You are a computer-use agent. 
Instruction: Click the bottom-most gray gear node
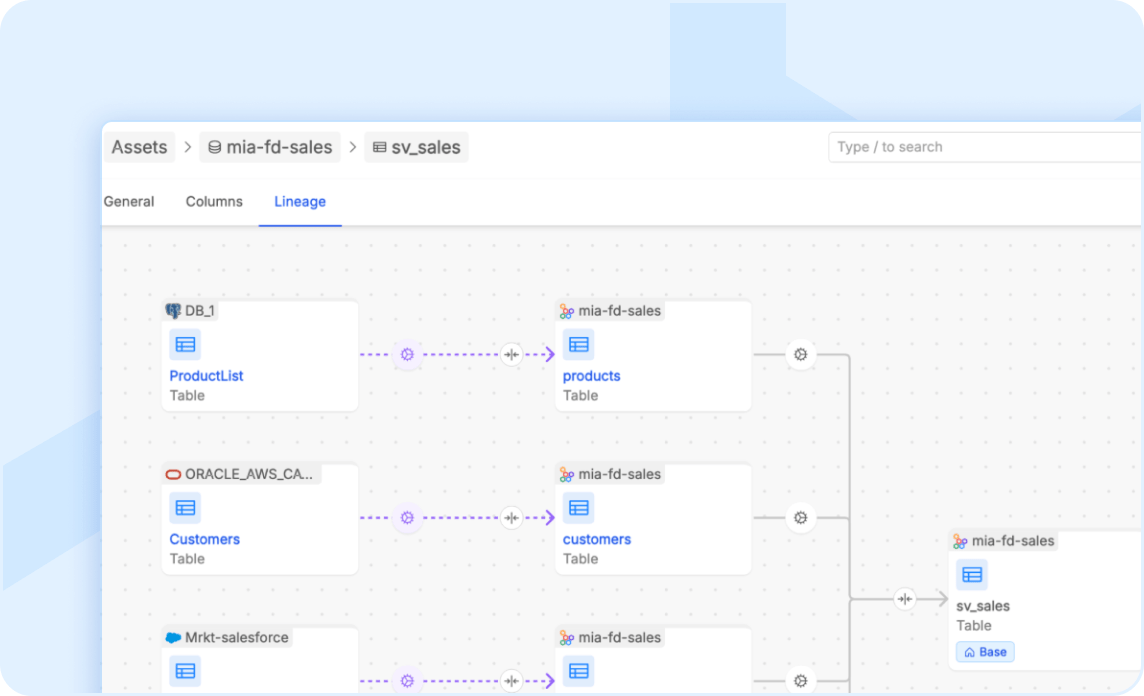pos(800,681)
